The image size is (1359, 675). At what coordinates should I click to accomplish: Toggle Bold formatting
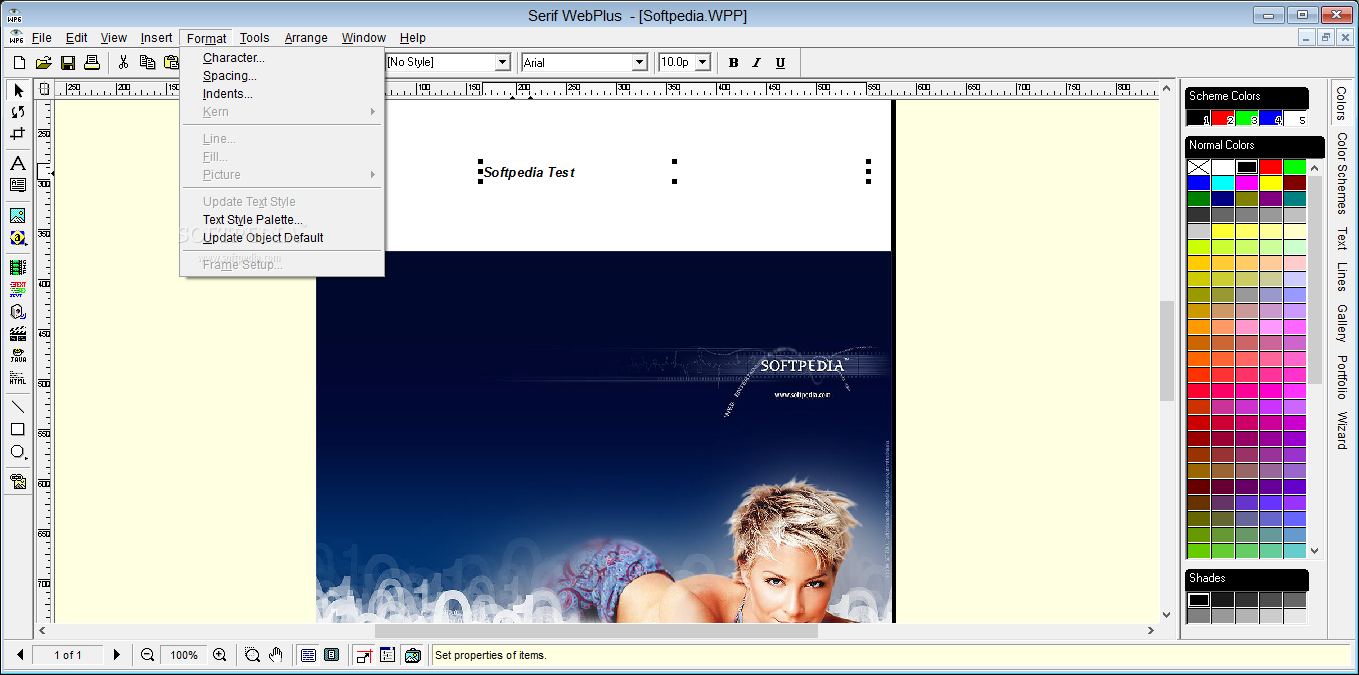point(733,63)
